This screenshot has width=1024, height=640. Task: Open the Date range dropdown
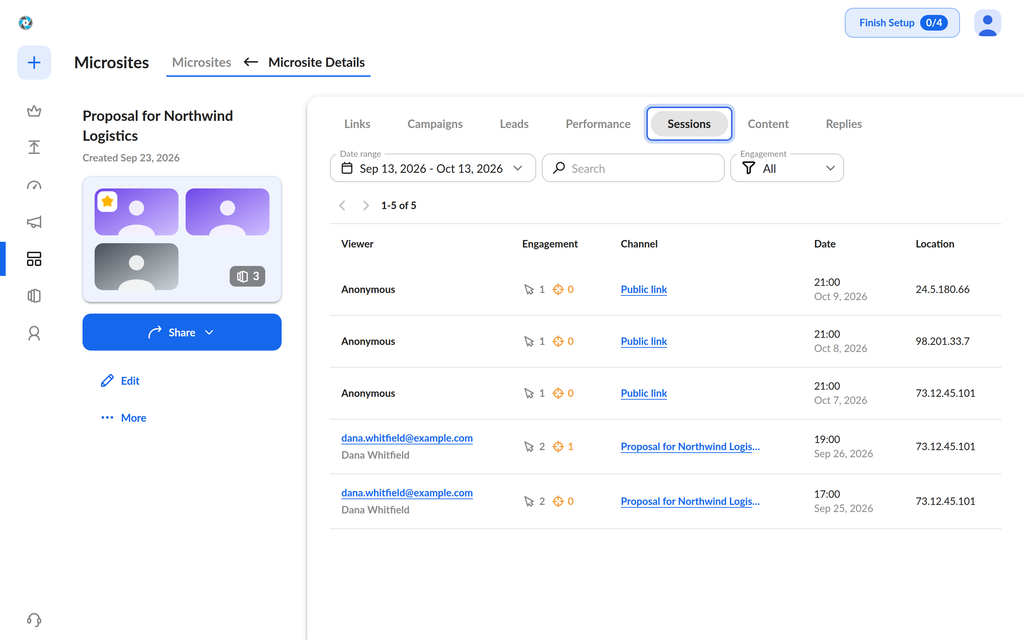coord(433,168)
